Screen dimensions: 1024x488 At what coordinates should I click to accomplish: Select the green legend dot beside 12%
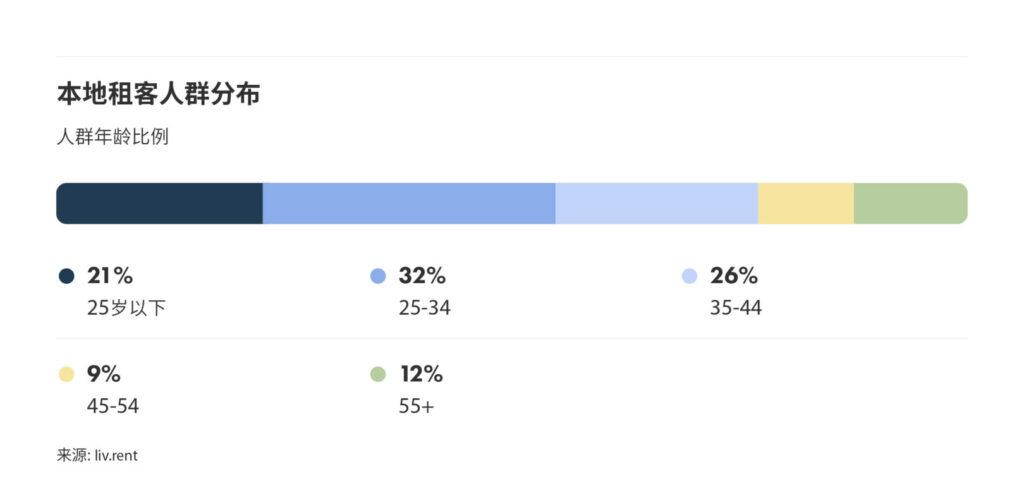tap(378, 375)
